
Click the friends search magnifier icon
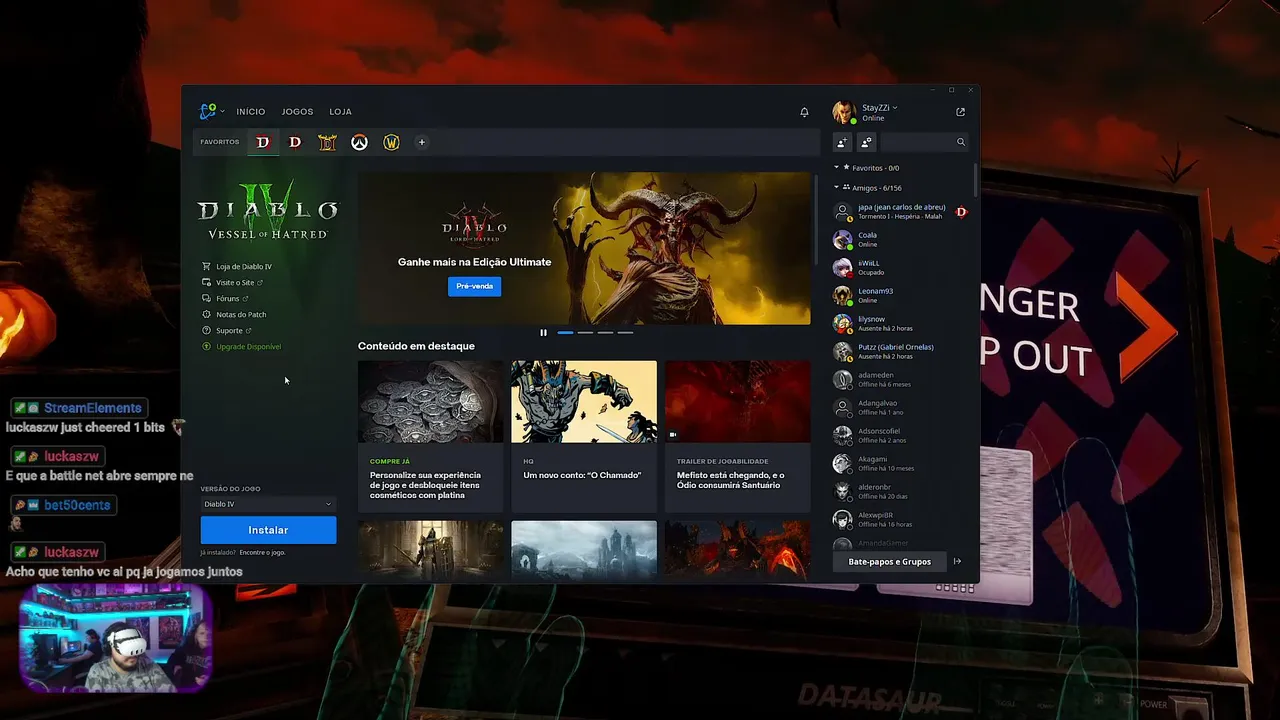(x=961, y=142)
